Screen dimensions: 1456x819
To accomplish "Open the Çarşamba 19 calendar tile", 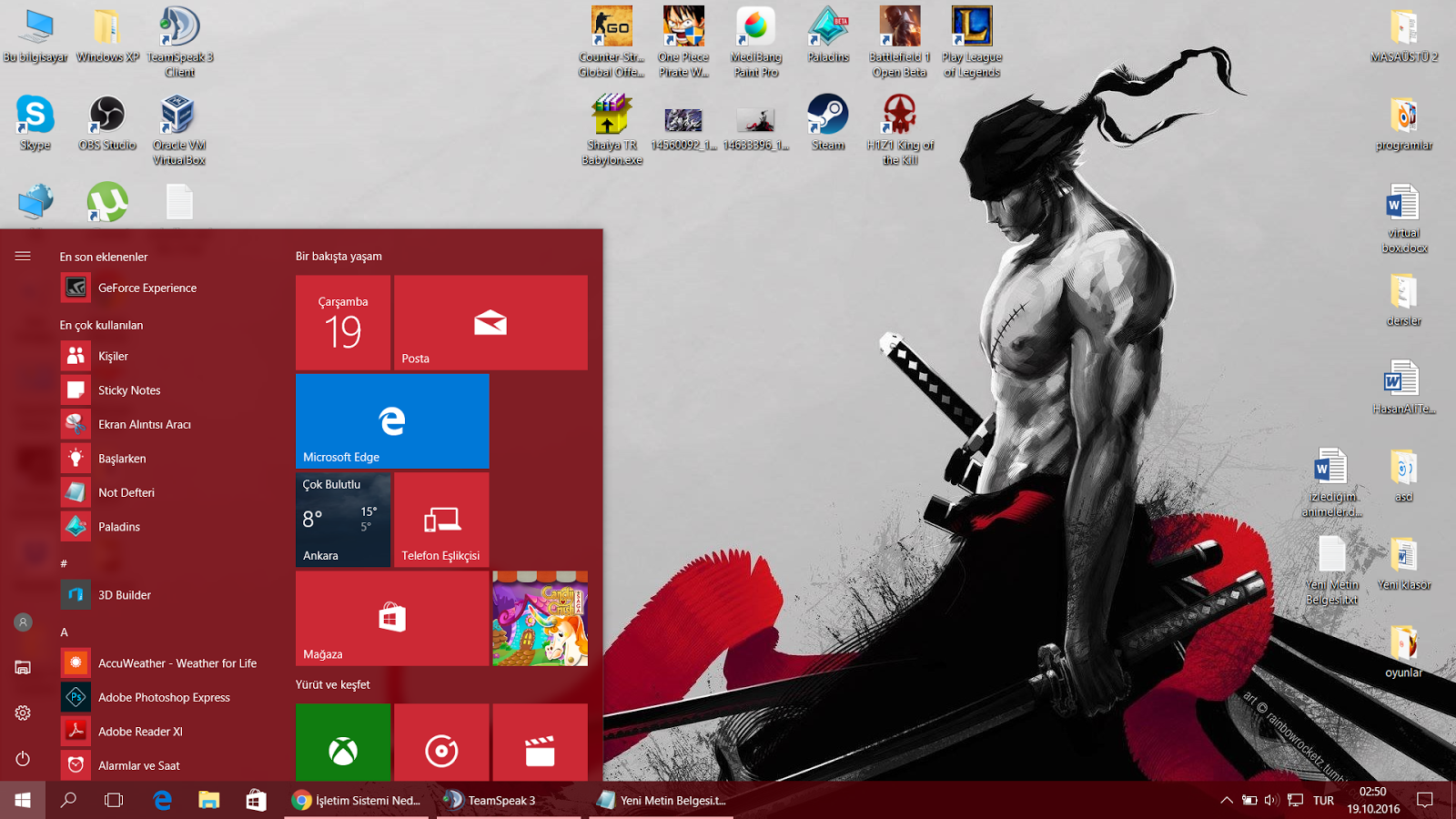I will [343, 323].
